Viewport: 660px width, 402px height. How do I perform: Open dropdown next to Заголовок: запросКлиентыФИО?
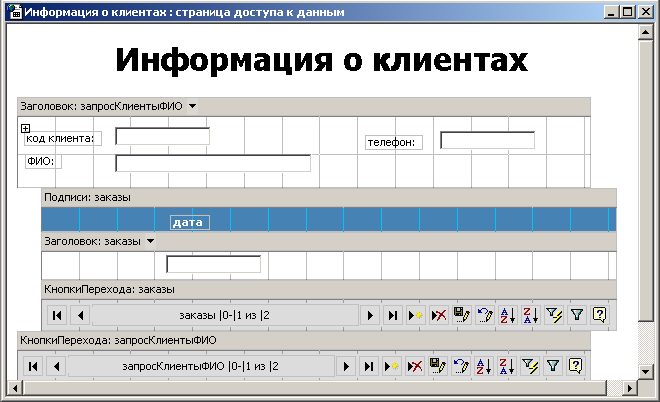point(192,106)
